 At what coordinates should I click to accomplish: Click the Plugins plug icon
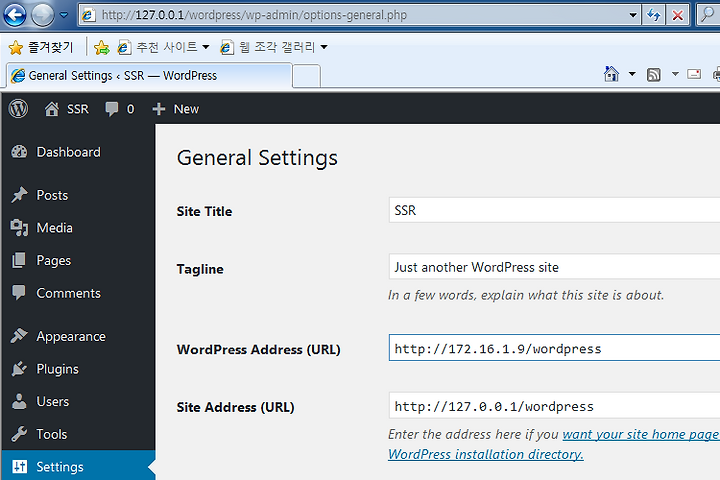pos(19,368)
